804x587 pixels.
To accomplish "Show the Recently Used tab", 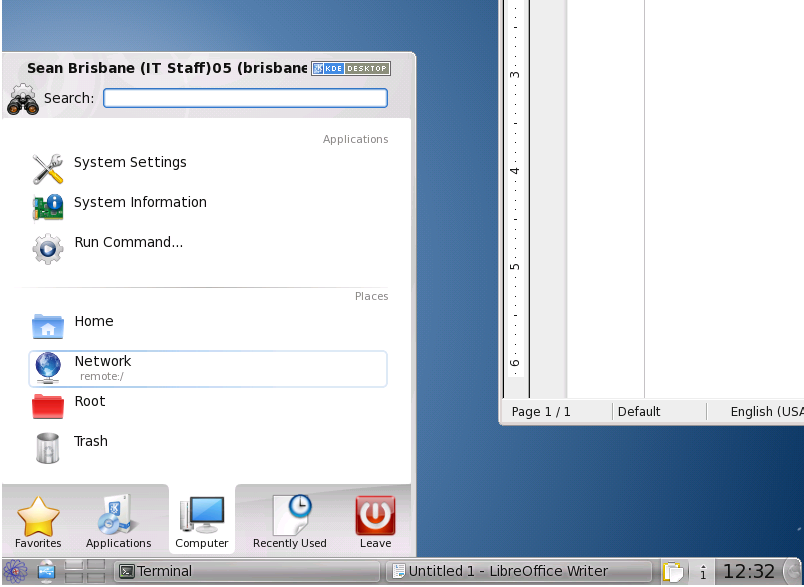I will pyautogui.click(x=289, y=523).
